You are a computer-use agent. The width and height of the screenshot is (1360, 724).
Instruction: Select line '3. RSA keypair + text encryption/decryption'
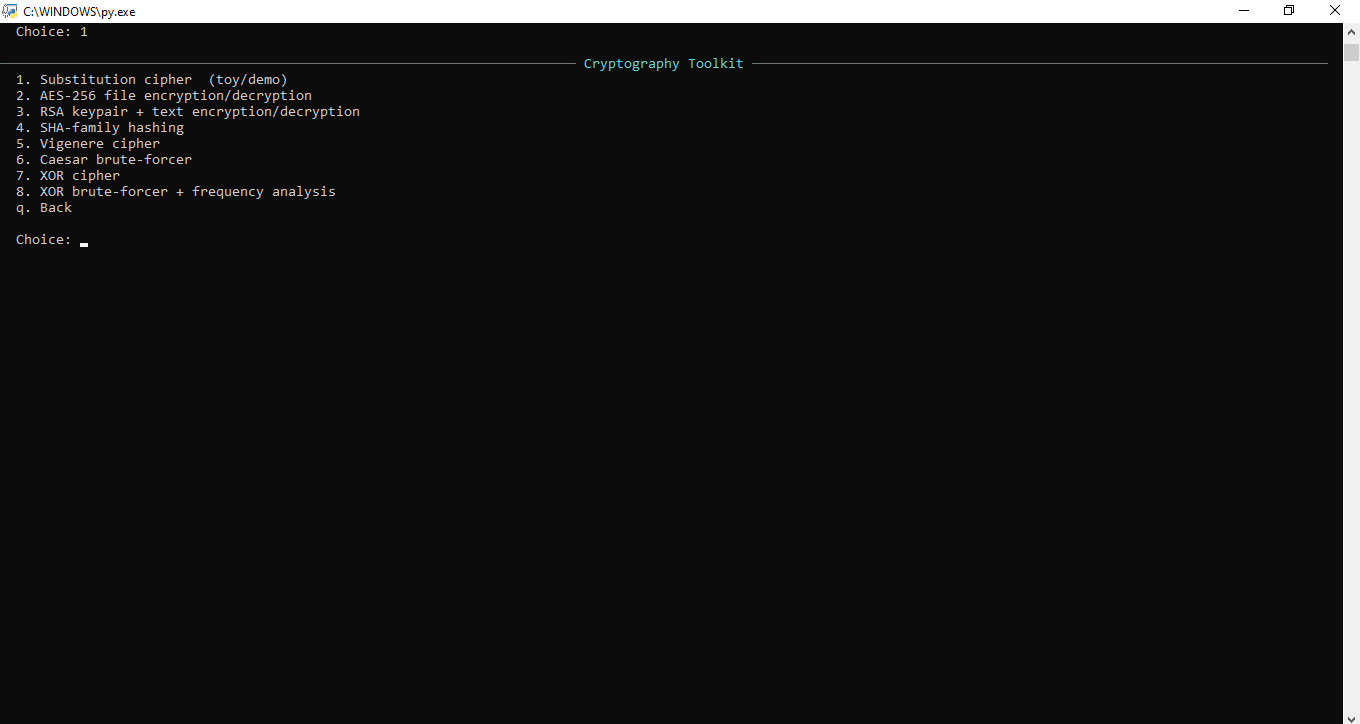[x=188, y=112]
